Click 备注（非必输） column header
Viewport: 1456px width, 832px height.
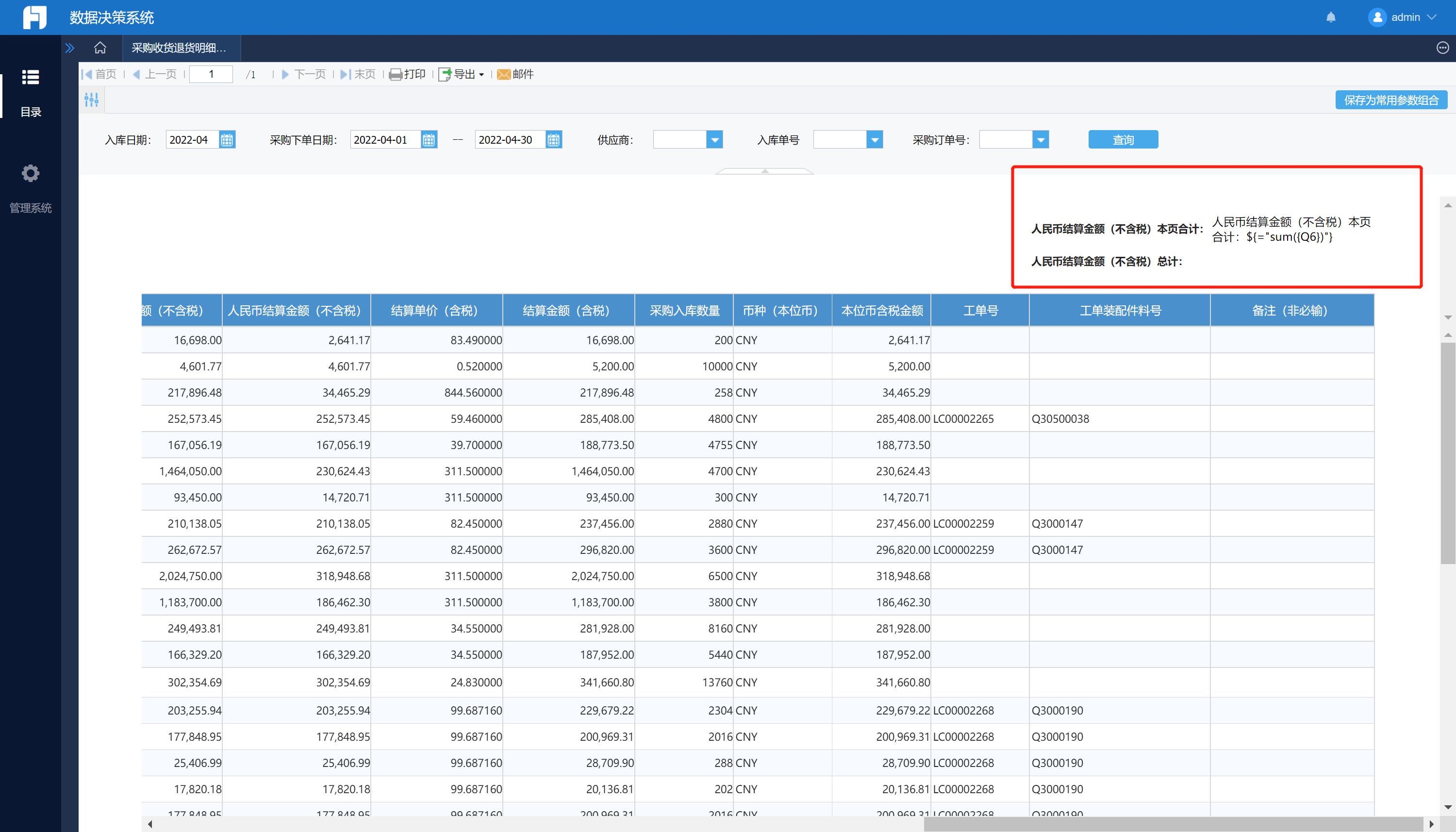[x=1292, y=310]
